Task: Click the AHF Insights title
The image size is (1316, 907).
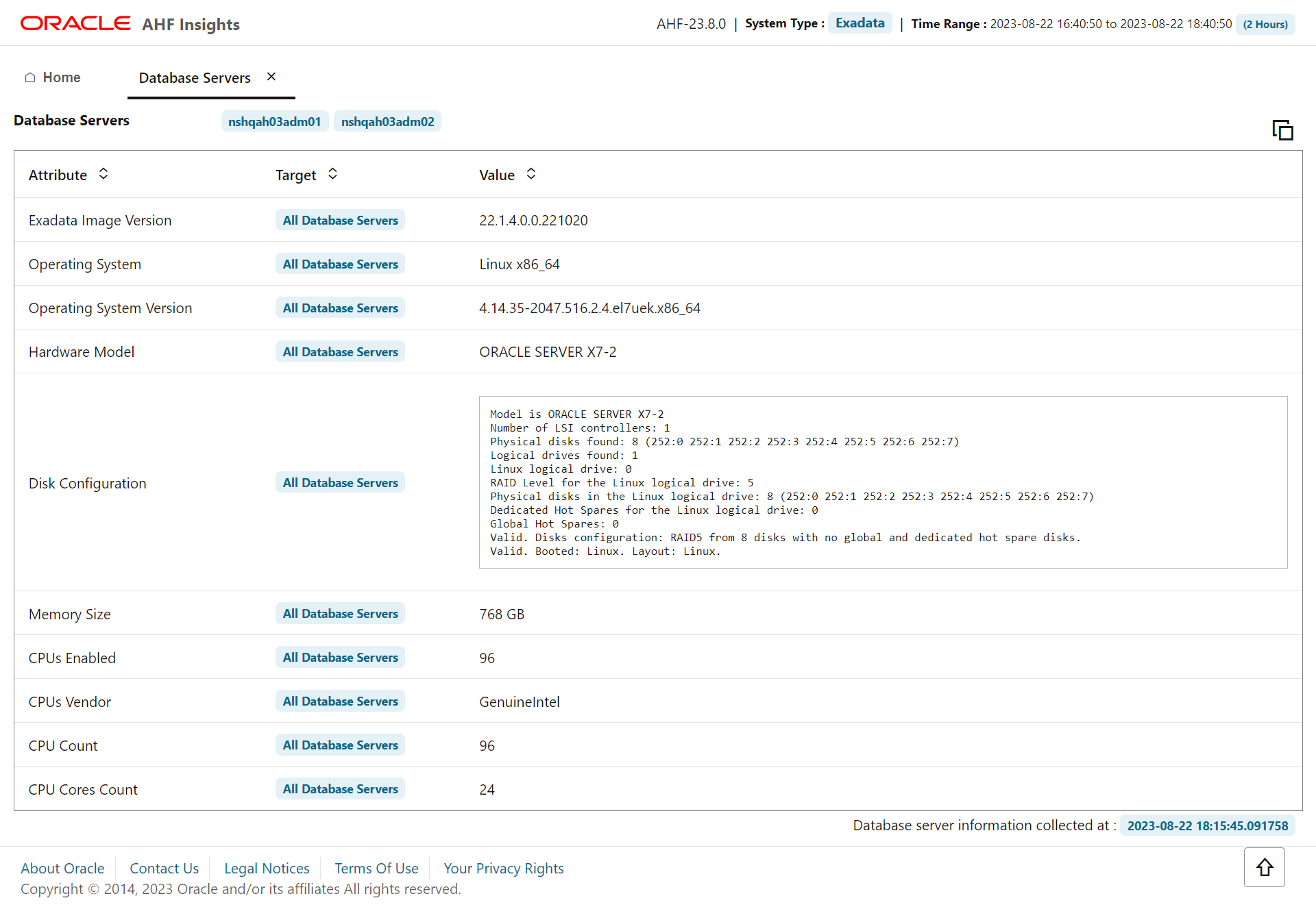Action: (x=191, y=25)
